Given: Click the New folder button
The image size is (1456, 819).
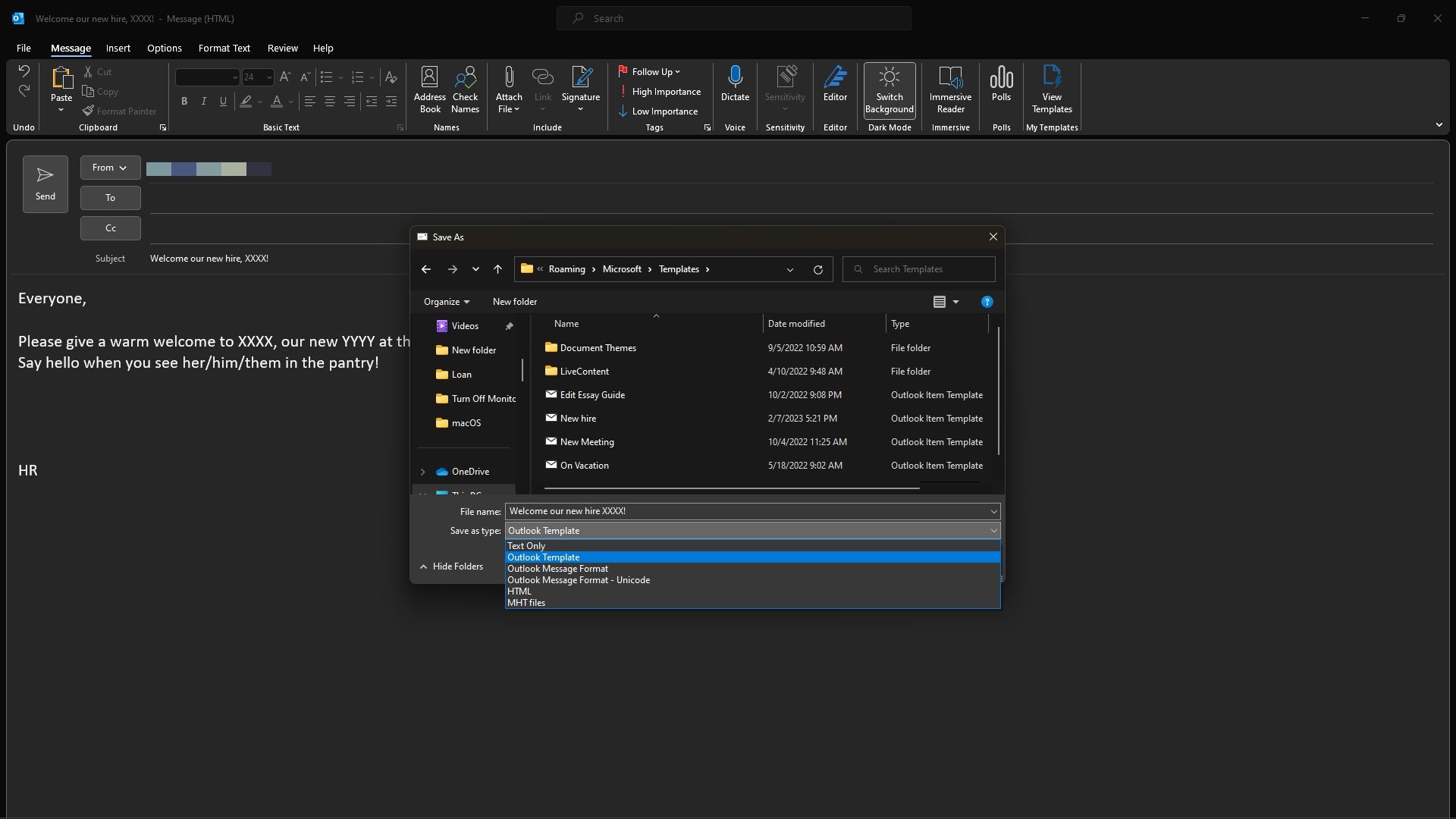Looking at the screenshot, I should (514, 302).
